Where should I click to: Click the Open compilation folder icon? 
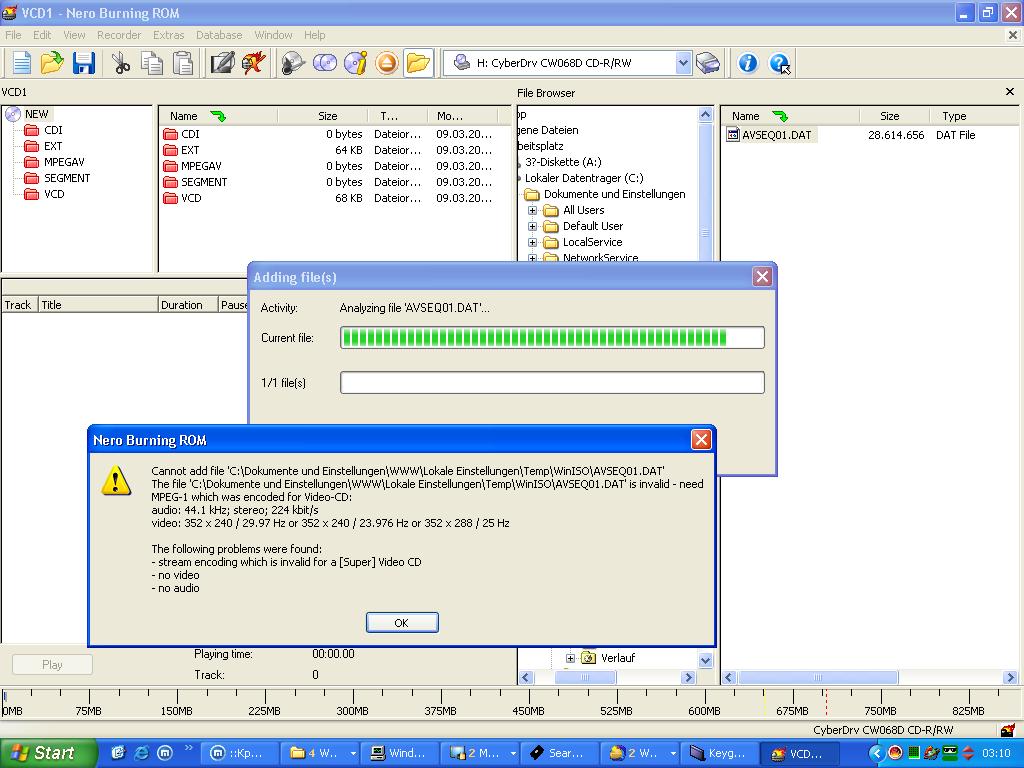pyautogui.click(x=52, y=63)
